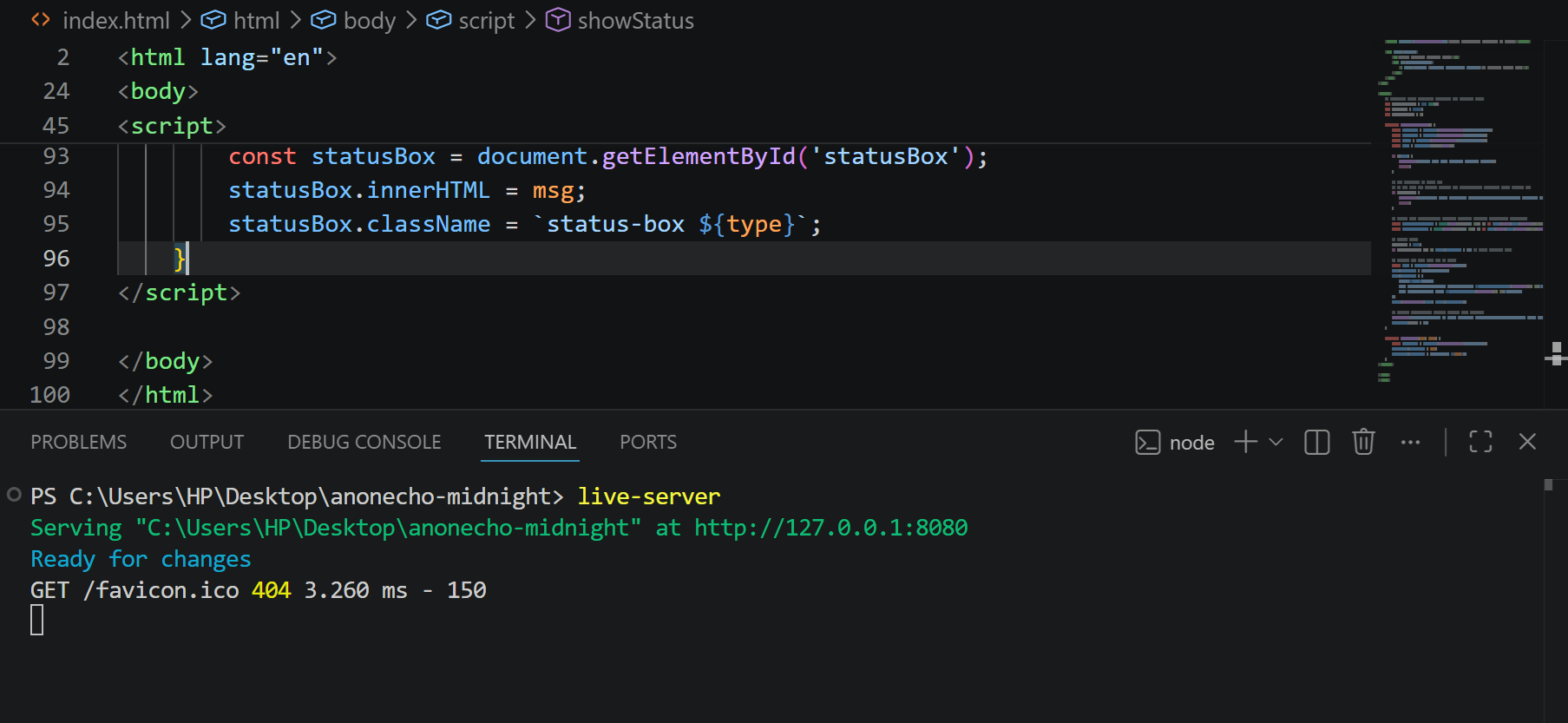Screen dimensions: 1568x723
Task: Click the node terminal shell icon
Action: (1148, 443)
